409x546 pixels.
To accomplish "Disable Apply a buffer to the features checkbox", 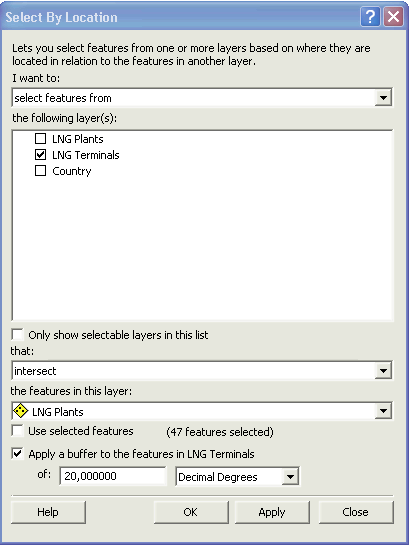I will 17,454.
